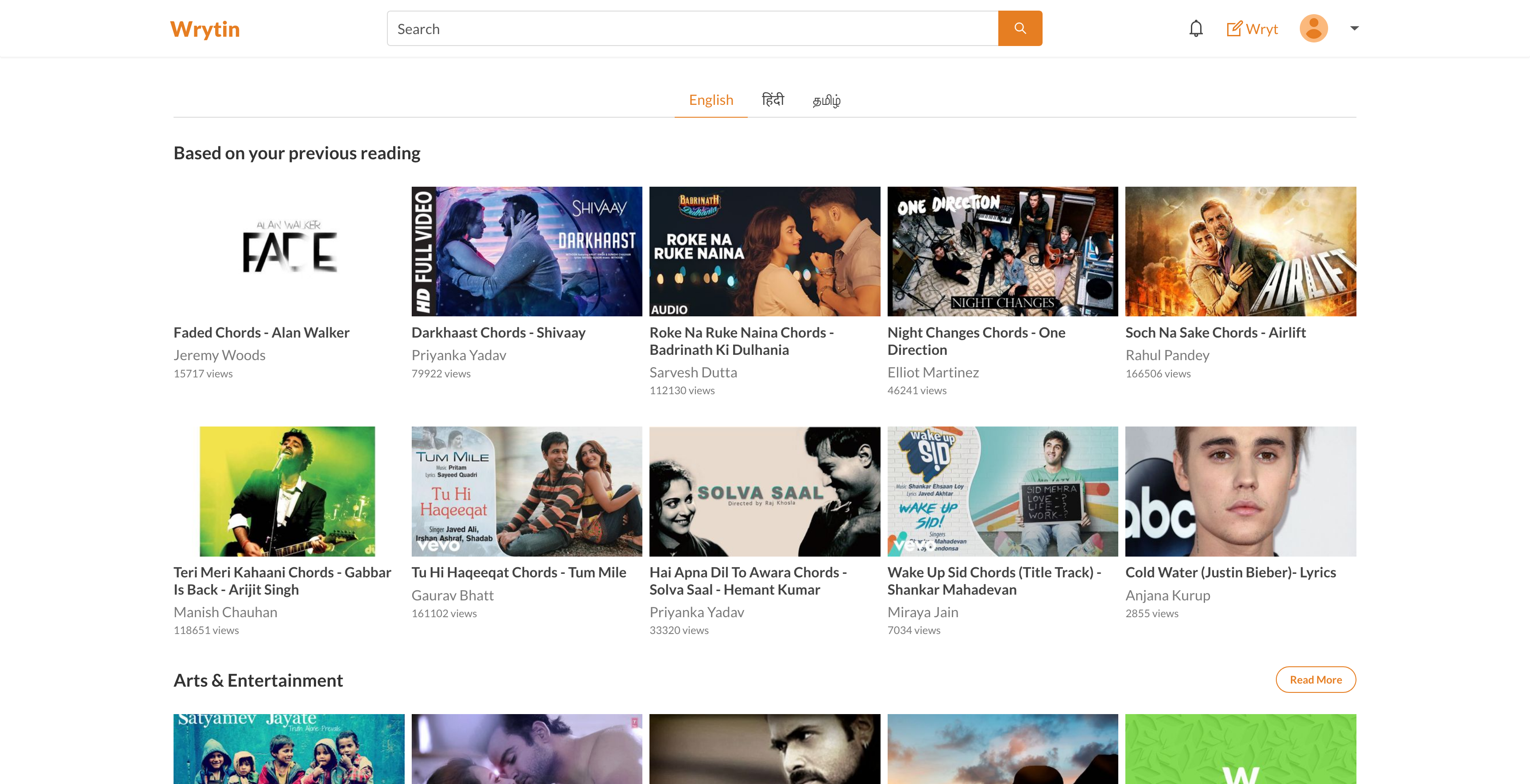Open 'Wake Up Sid Chords (Title Track)' title
1530x784 pixels.
pyautogui.click(x=994, y=581)
